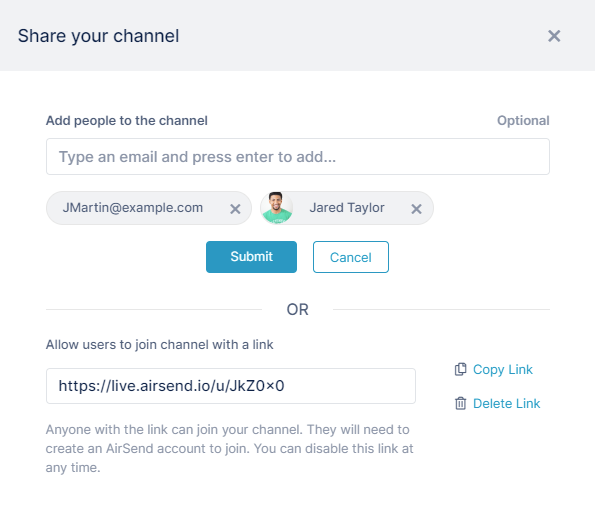This screenshot has width=595, height=529.
Task: Click the copy icon beside Copy Link
Action: pos(460,369)
